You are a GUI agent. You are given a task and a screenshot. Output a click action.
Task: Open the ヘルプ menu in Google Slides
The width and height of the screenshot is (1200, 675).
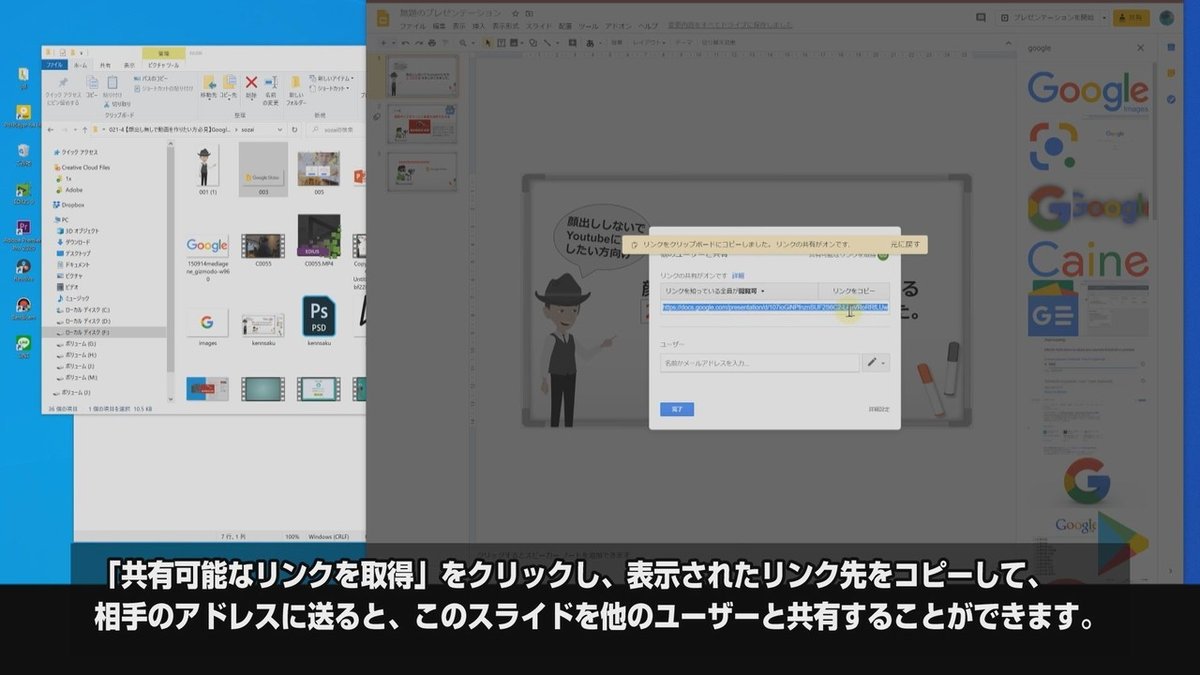pos(648,26)
